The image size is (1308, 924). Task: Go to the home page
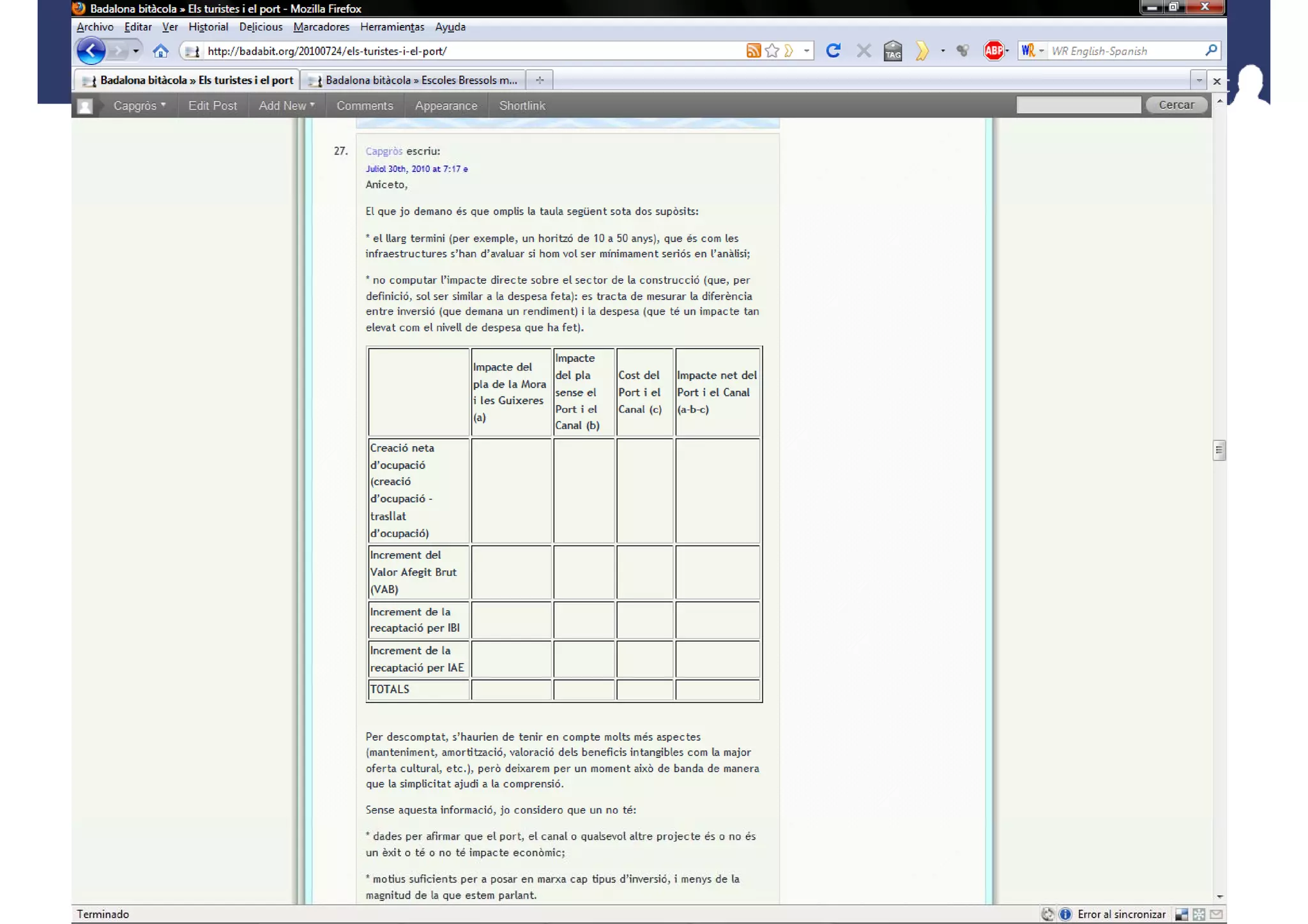point(160,51)
